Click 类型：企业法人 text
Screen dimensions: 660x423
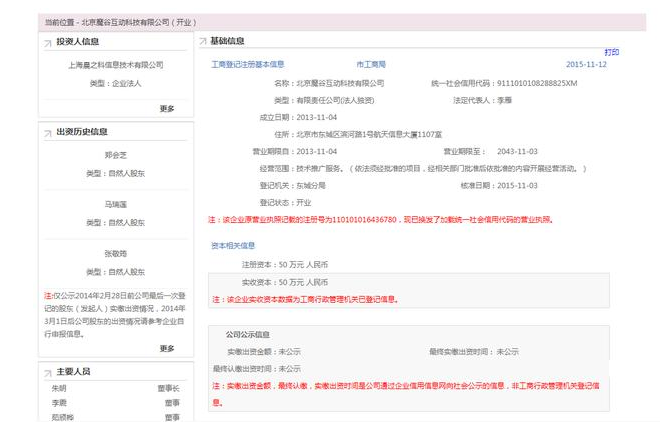[x=116, y=83]
